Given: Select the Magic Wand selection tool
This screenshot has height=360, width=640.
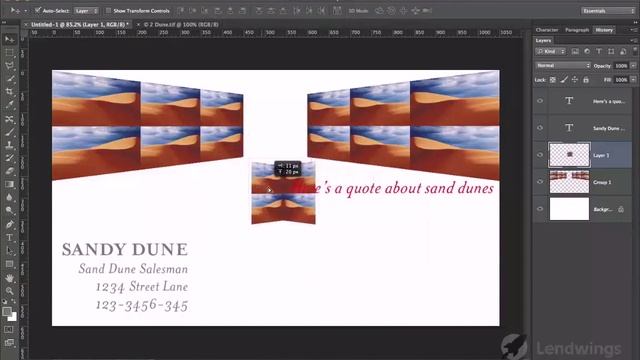Looking at the screenshot, I should (9, 78).
